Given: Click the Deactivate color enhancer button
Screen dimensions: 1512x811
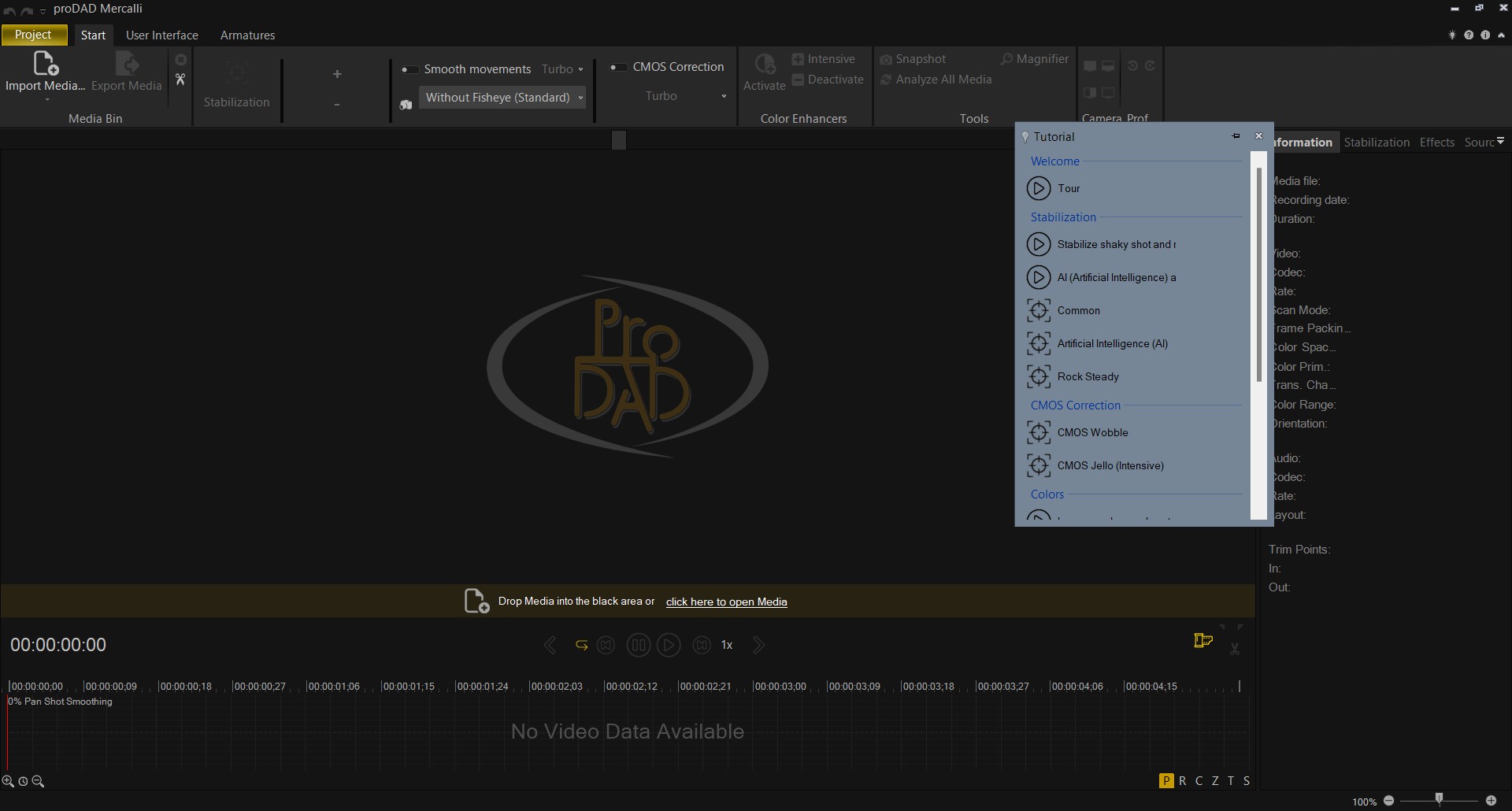Looking at the screenshot, I should coord(828,80).
